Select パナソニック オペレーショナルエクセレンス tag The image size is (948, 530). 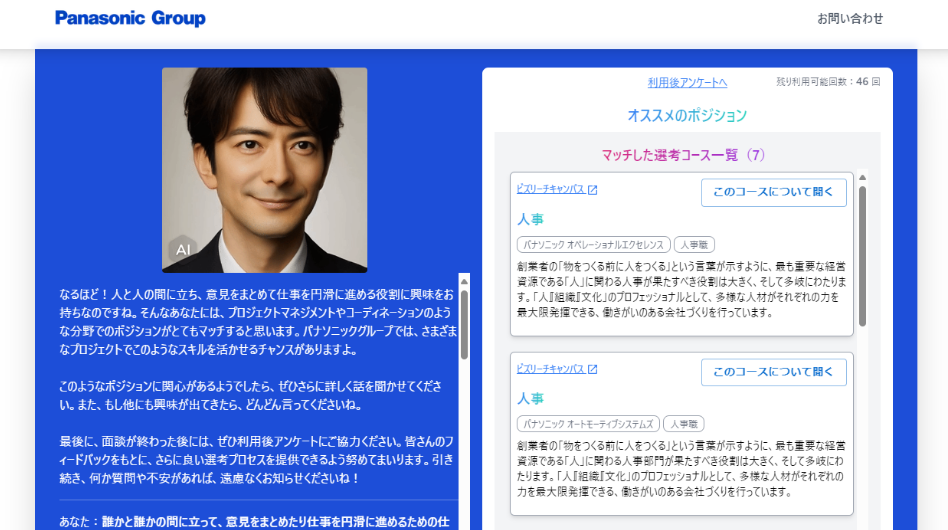click(591, 244)
